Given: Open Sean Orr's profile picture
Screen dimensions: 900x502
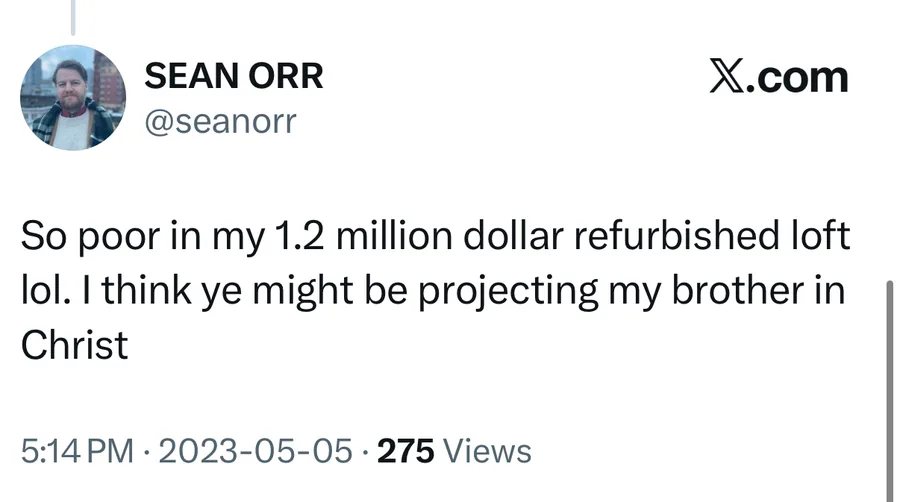Looking at the screenshot, I should (73, 98).
